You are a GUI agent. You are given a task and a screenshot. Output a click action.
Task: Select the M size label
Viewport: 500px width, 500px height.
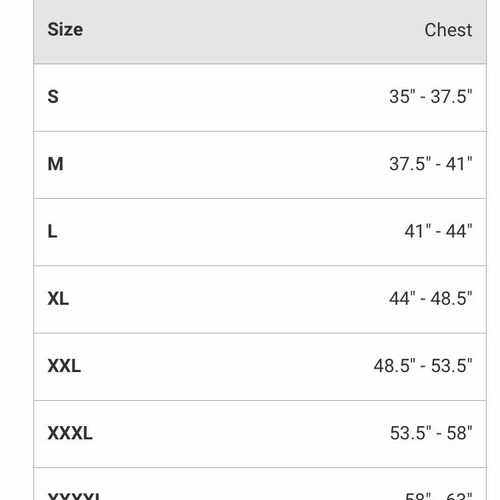tap(55, 164)
